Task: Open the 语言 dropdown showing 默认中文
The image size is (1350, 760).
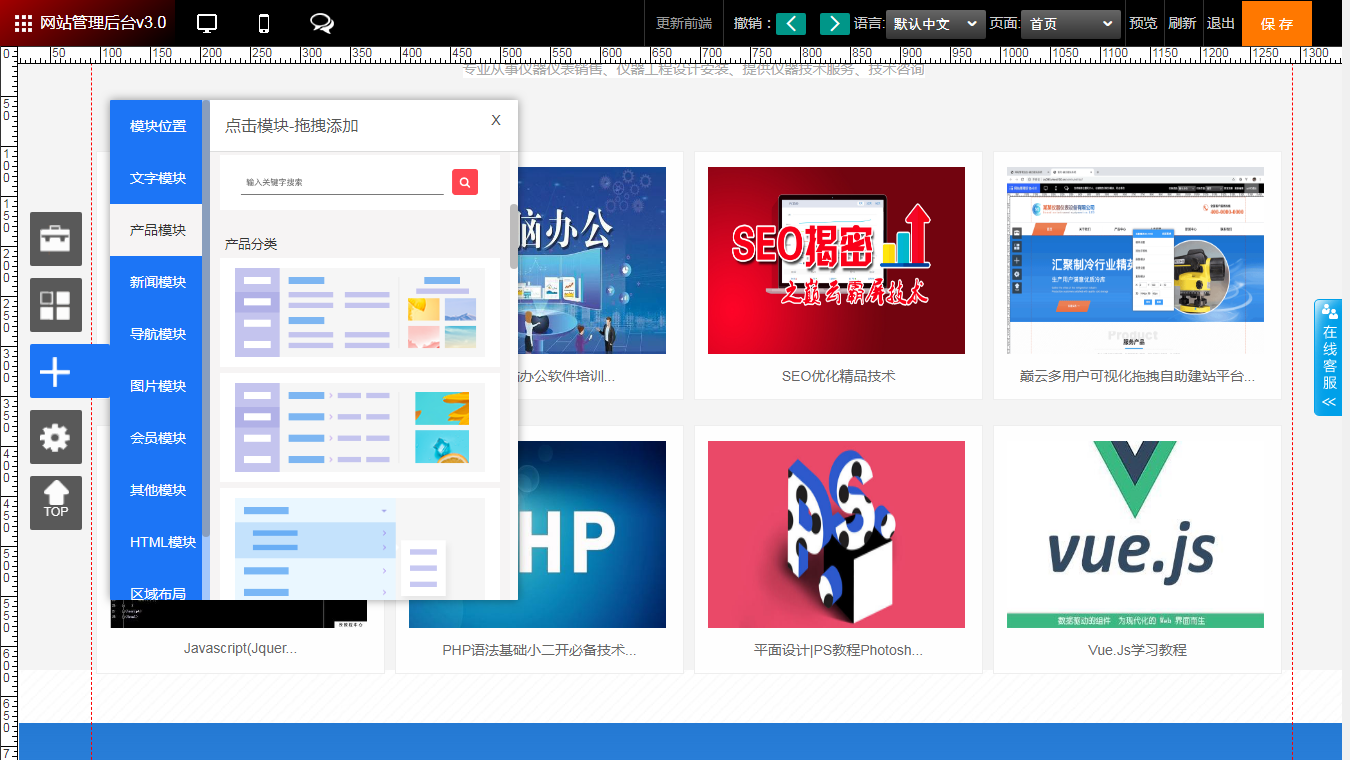Action: click(x=935, y=22)
